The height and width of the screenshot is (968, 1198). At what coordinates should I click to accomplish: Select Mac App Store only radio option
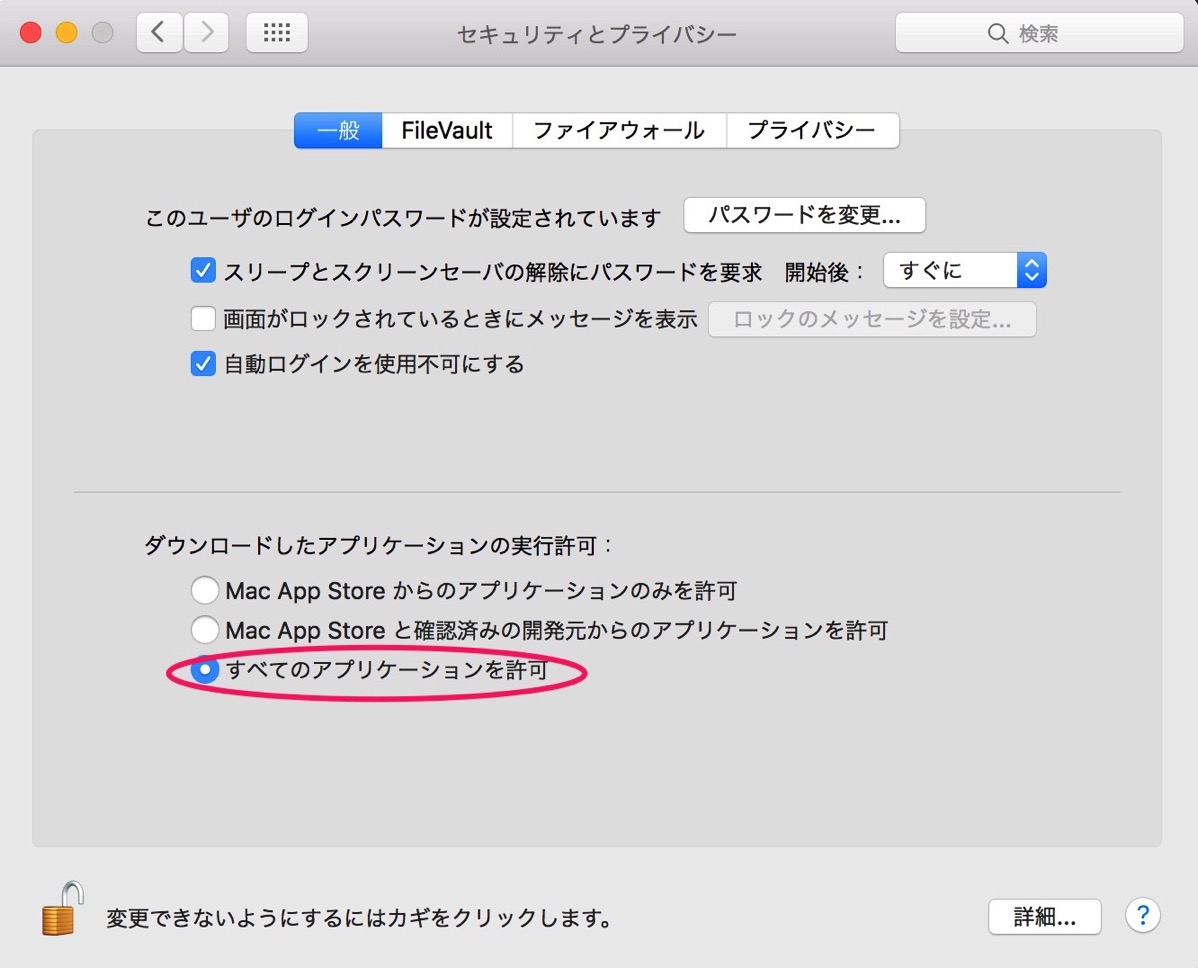[x=205, y=590]
